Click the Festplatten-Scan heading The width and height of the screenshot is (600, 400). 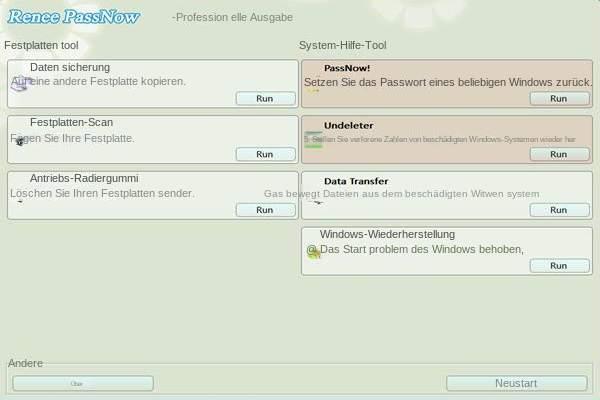click(x=72, y=122)
